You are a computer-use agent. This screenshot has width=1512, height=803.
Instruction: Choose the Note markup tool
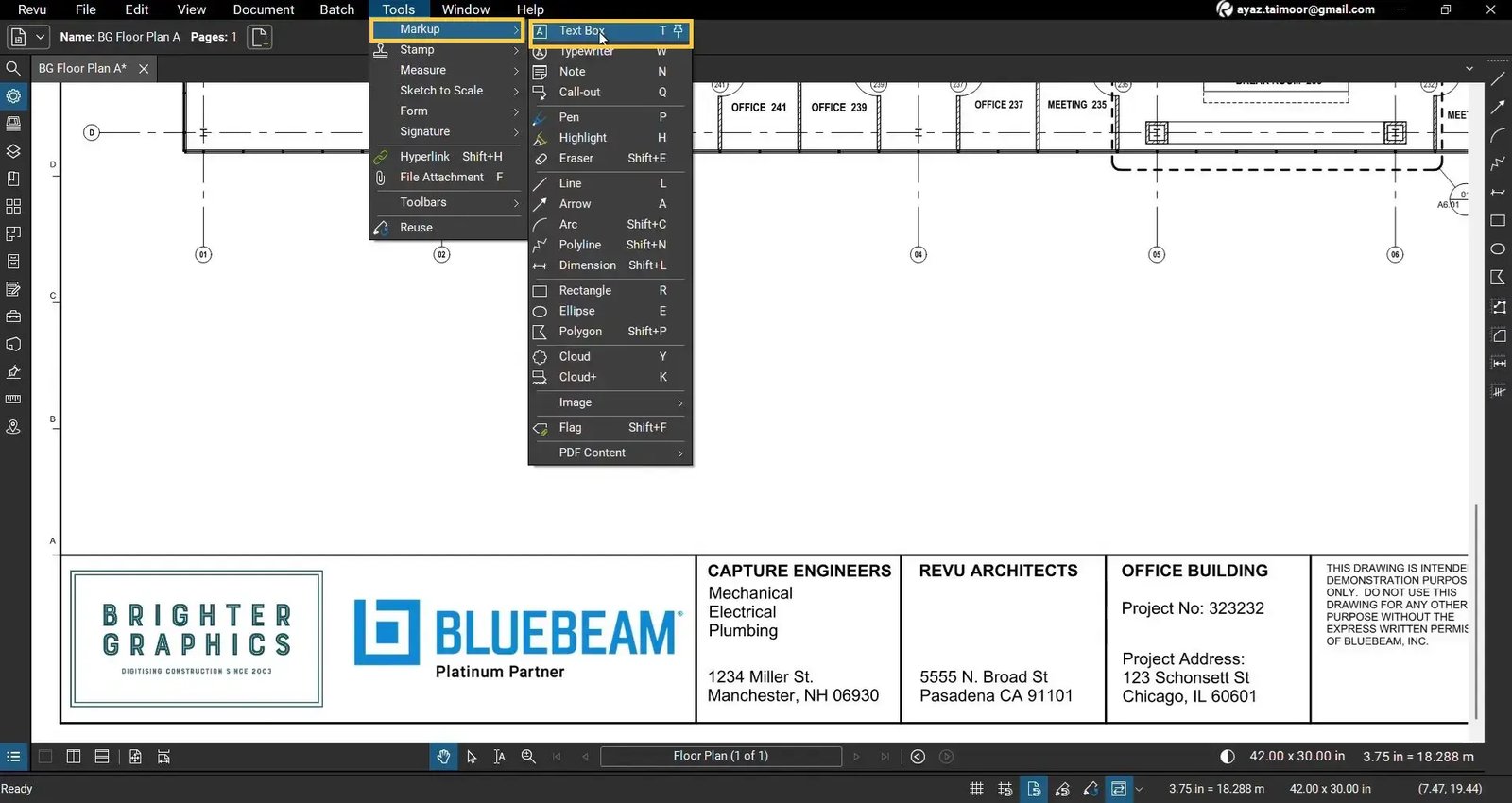(610, 72)
